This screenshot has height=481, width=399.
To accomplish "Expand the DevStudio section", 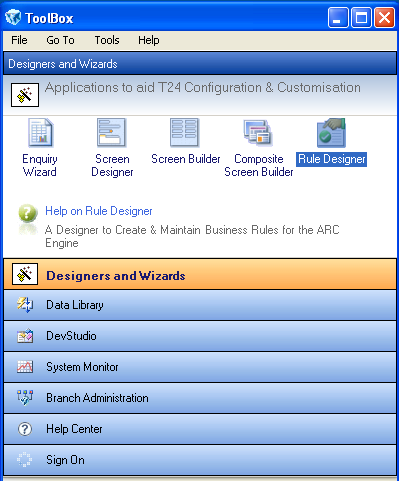I will [x=200, y=336].
